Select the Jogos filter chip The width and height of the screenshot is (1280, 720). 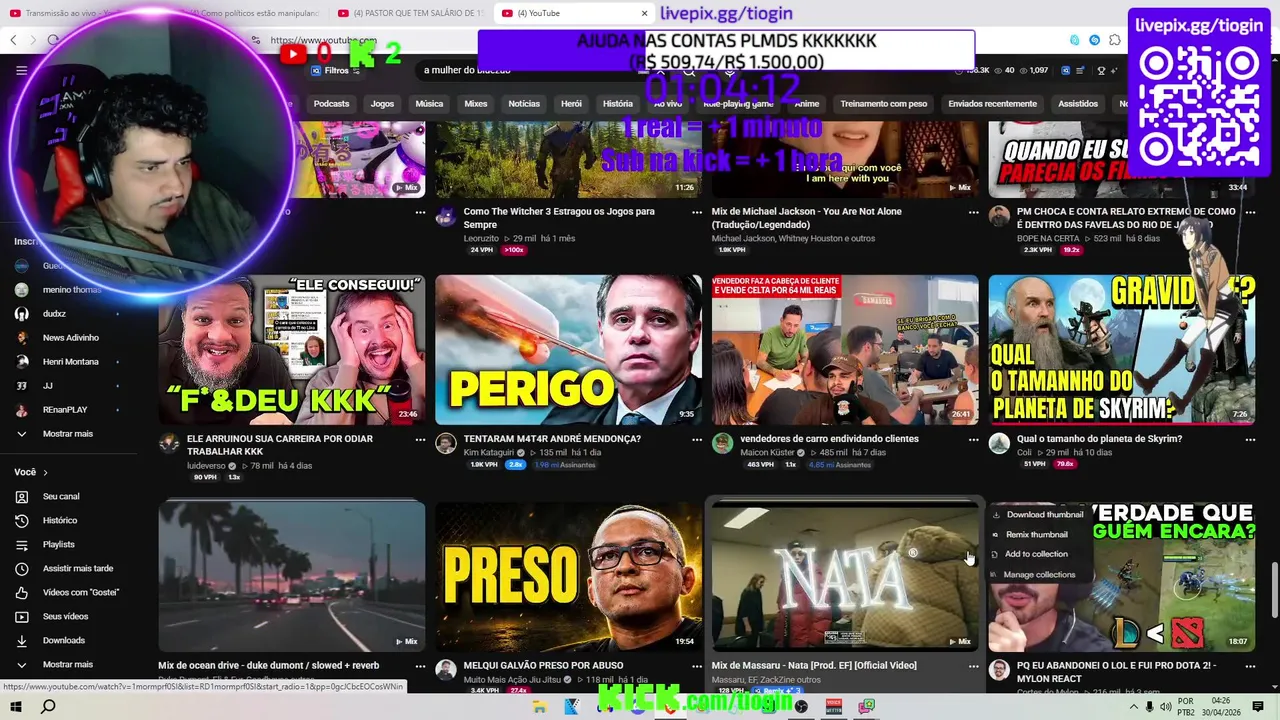pos(382,104)
